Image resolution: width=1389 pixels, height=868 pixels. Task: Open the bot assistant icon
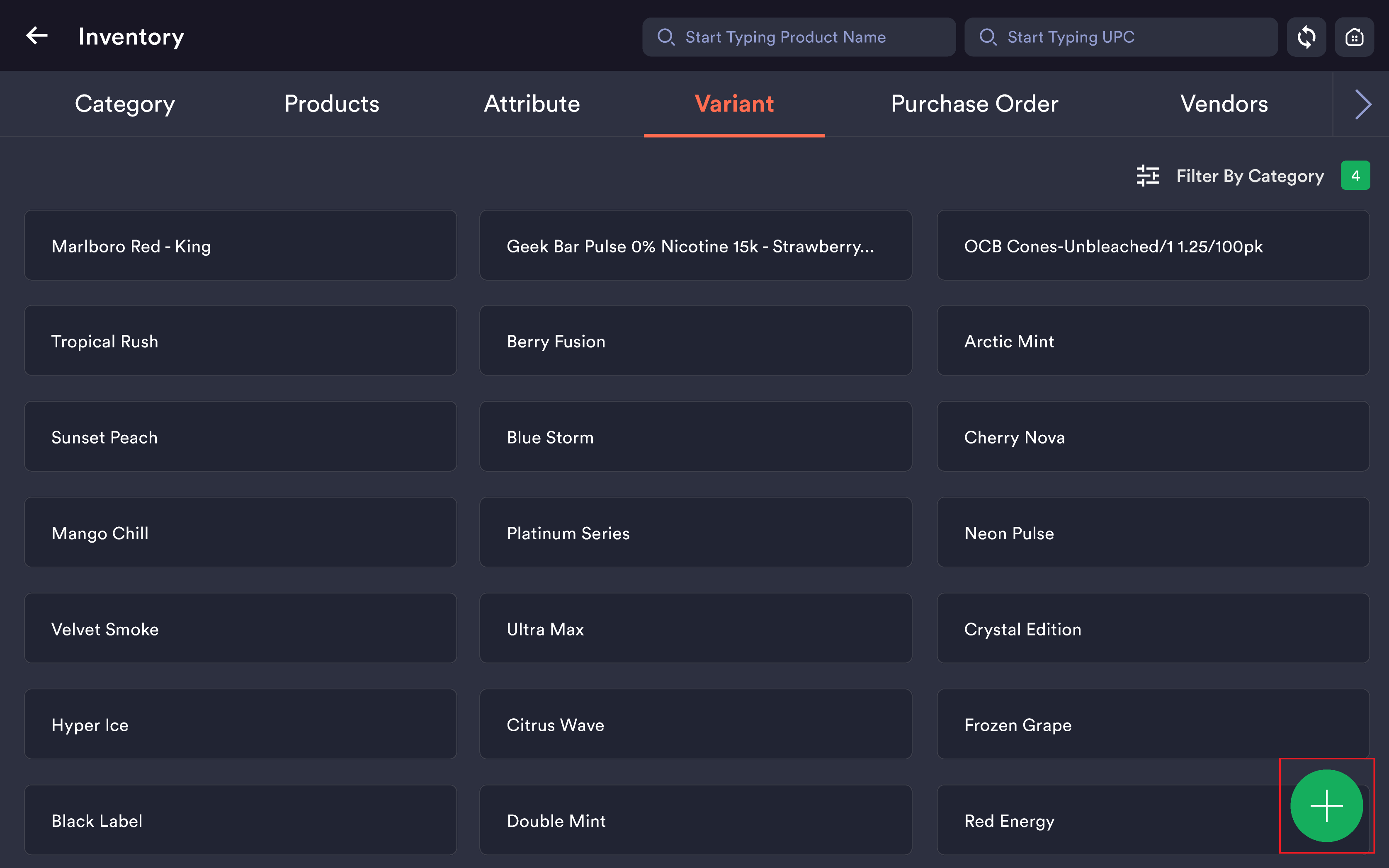click(1354, 37)
